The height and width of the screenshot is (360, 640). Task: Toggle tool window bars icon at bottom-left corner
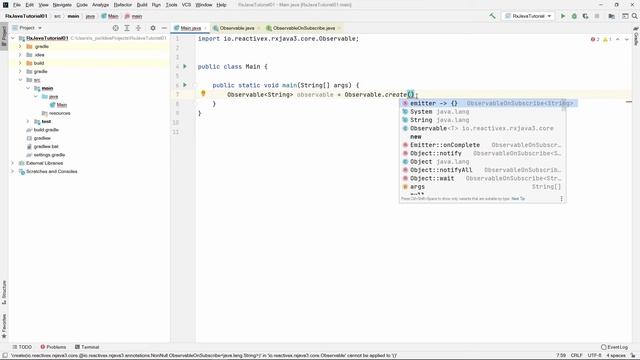pos(4,356)
